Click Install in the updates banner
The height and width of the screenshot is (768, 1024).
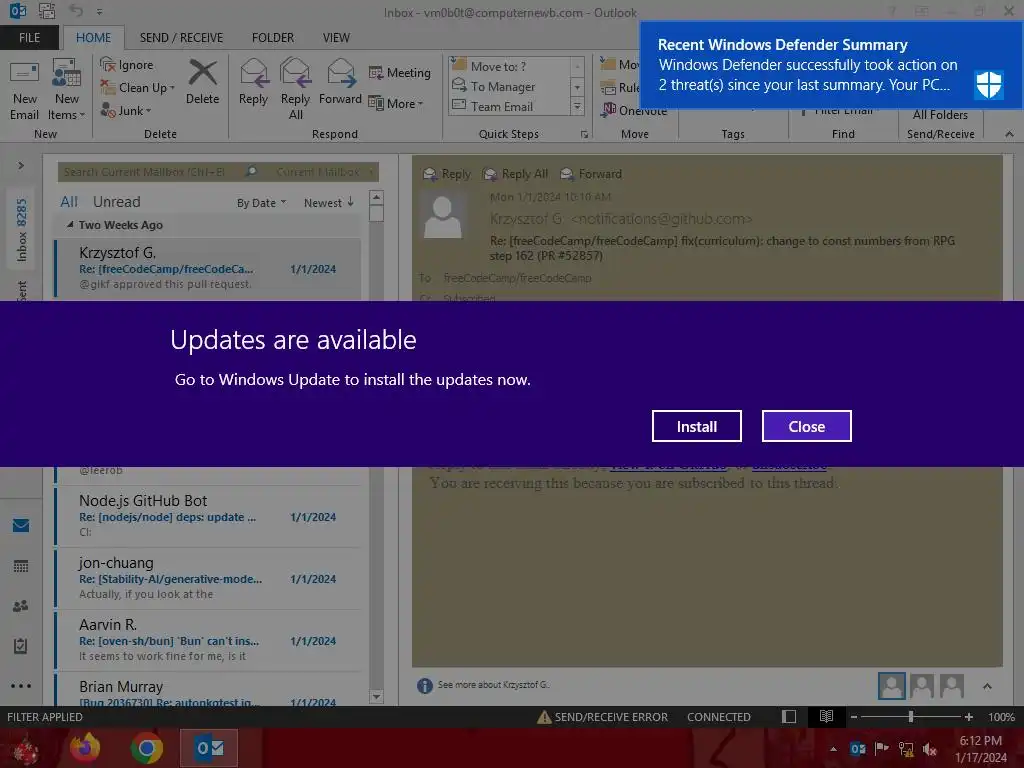pos(697,426)
